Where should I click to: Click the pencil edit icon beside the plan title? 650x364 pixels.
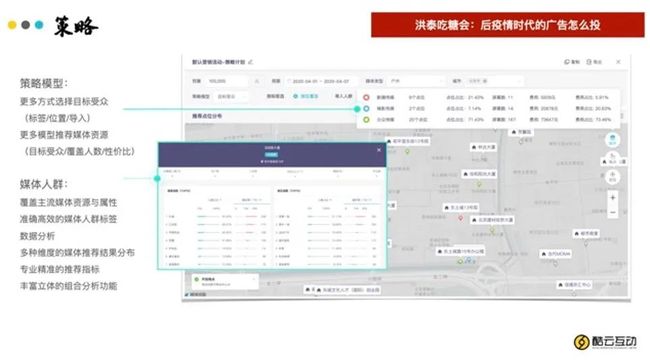(250, 62)
